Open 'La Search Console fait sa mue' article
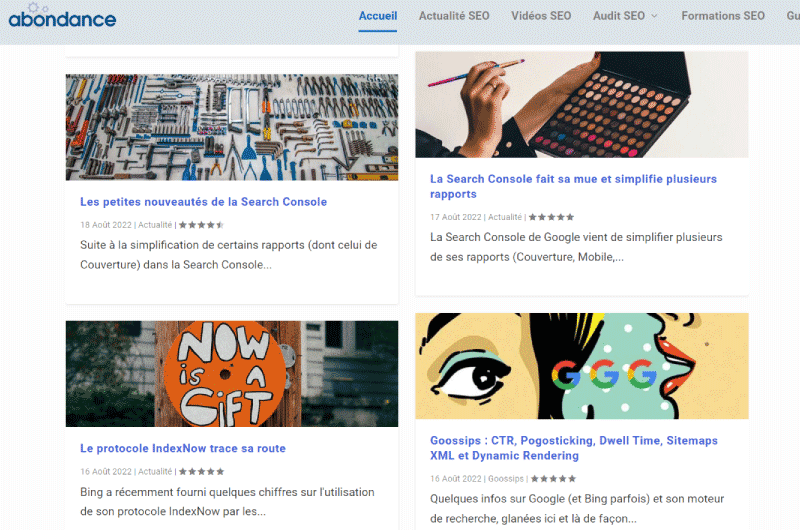This screenshot has width=800, height=530. (x=573, y=187)
